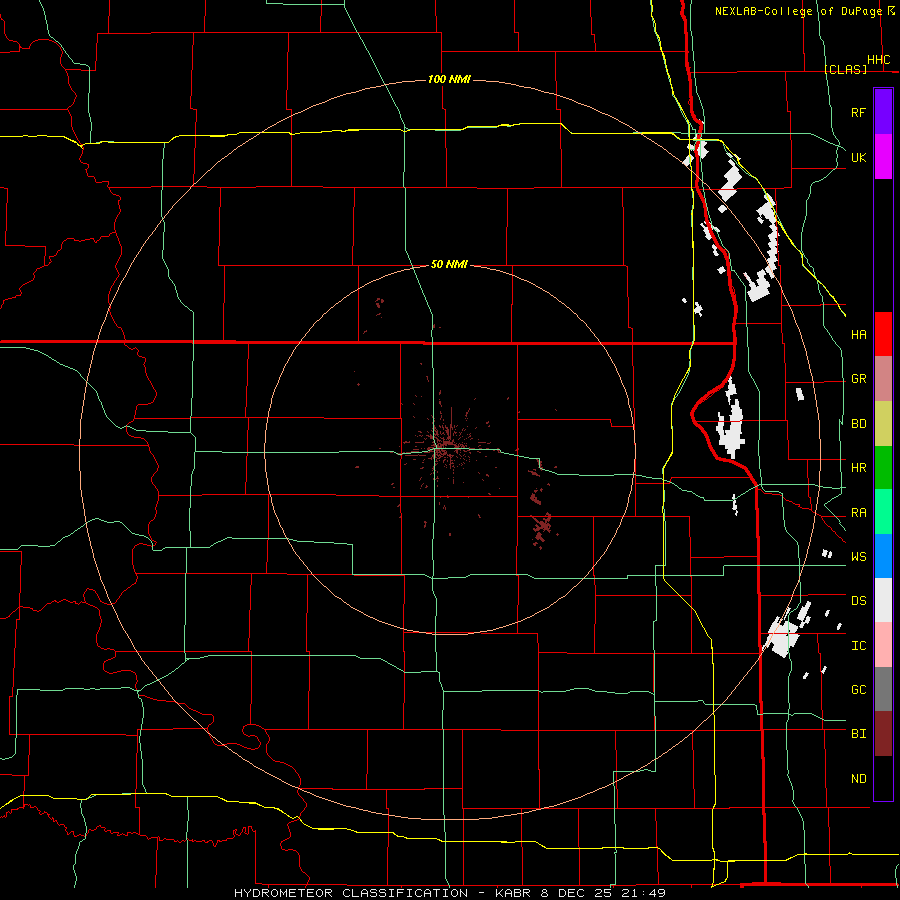Image resolution: width=900 pixels, height=900 pixels.
Task: Click the [CLAS] units label
Action: (845, 69)
